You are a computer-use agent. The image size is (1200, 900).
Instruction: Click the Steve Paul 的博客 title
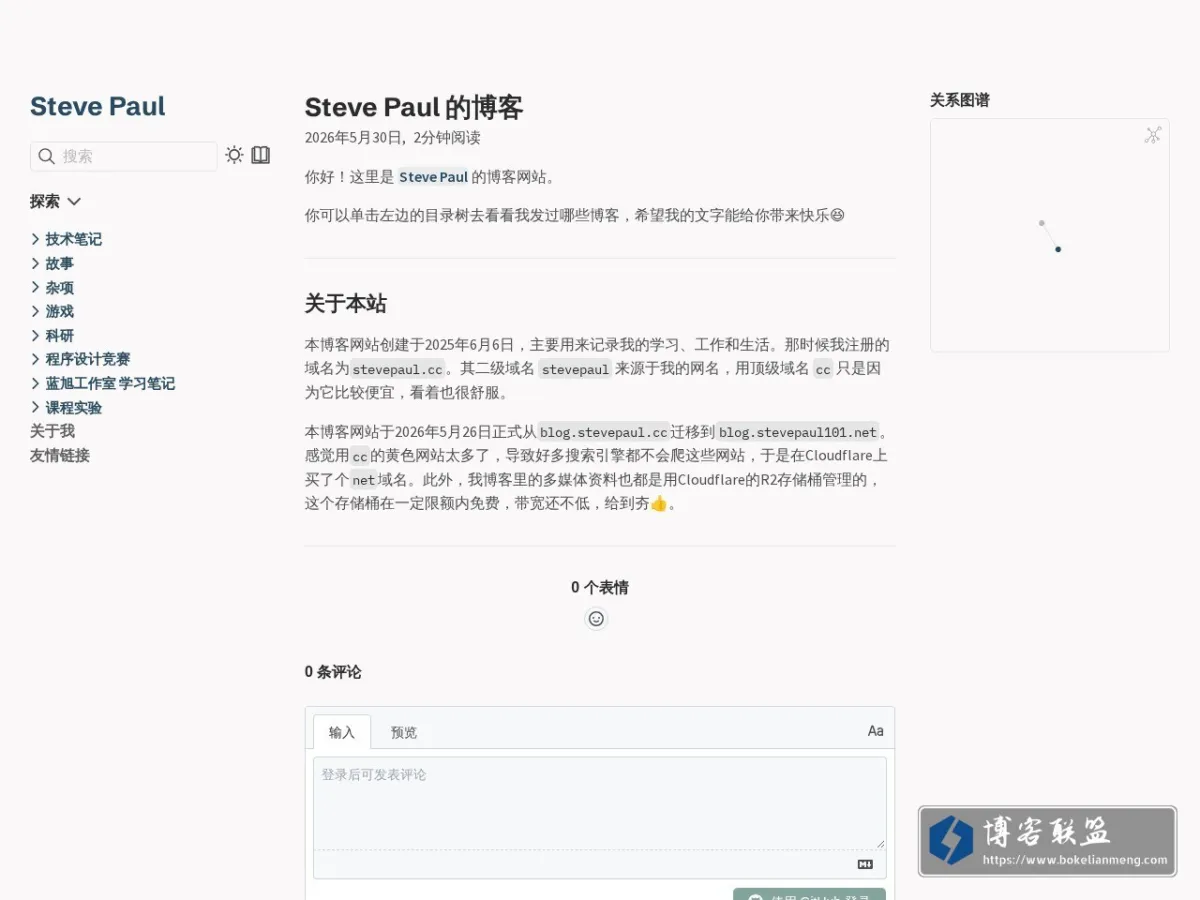click(x=414, y=107)
